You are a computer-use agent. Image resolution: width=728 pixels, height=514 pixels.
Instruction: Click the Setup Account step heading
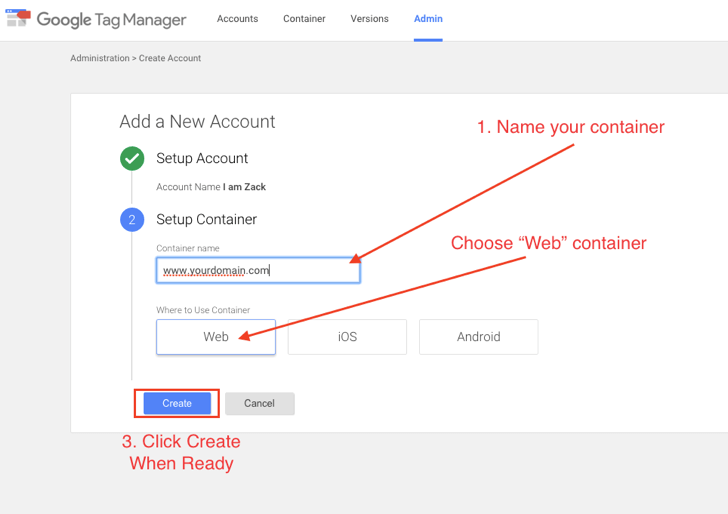(x=202, y=158)
